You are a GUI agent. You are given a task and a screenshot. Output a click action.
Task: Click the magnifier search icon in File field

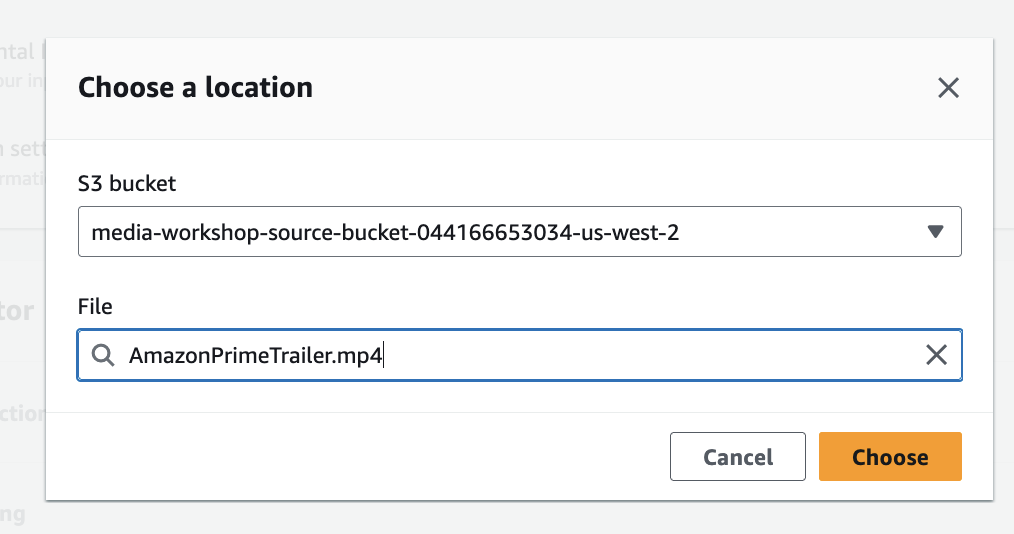103,355
